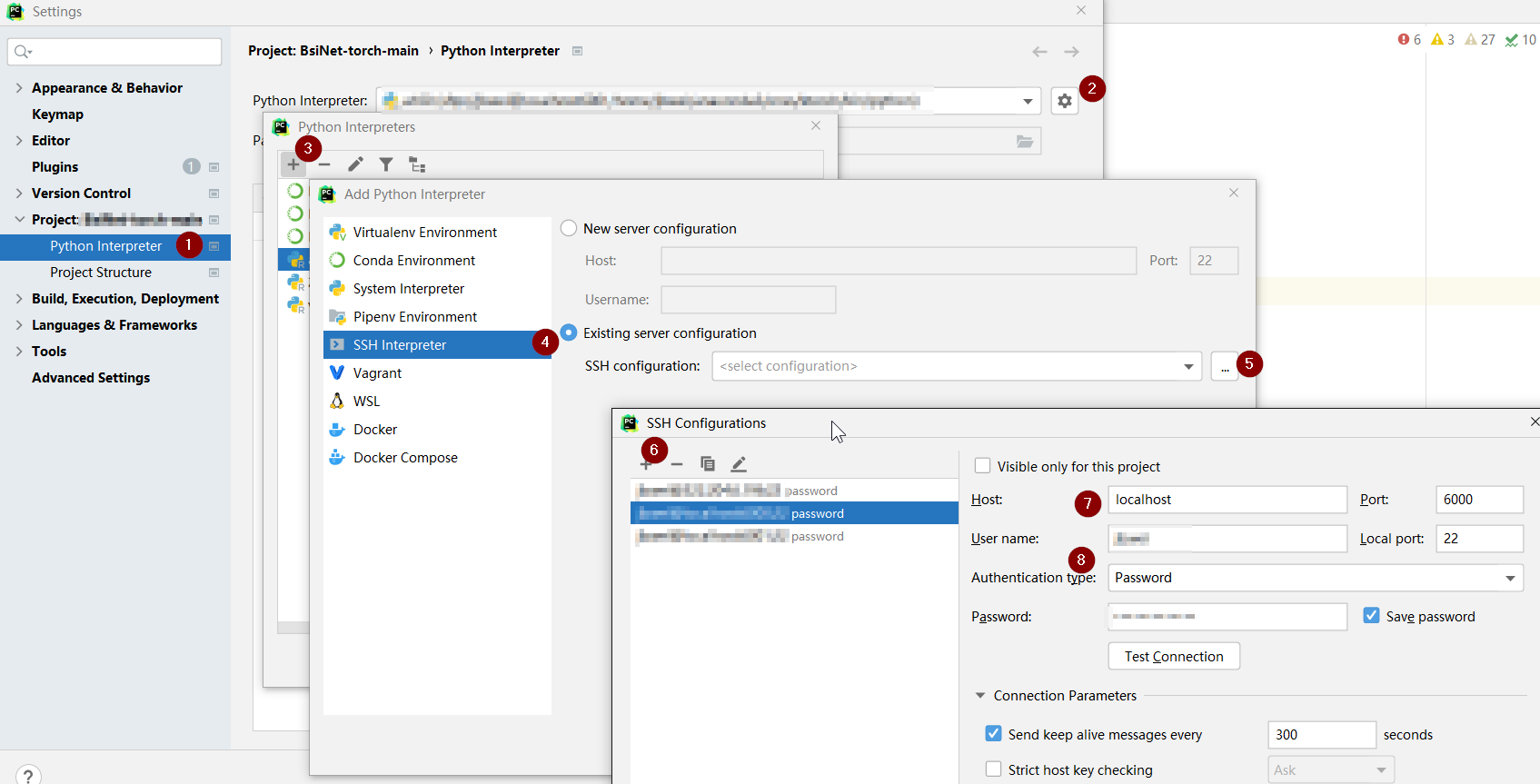The image size is (1540, 784).
Task: Click the folder browse icon in Settings window
Action: tap(1025, 142)
